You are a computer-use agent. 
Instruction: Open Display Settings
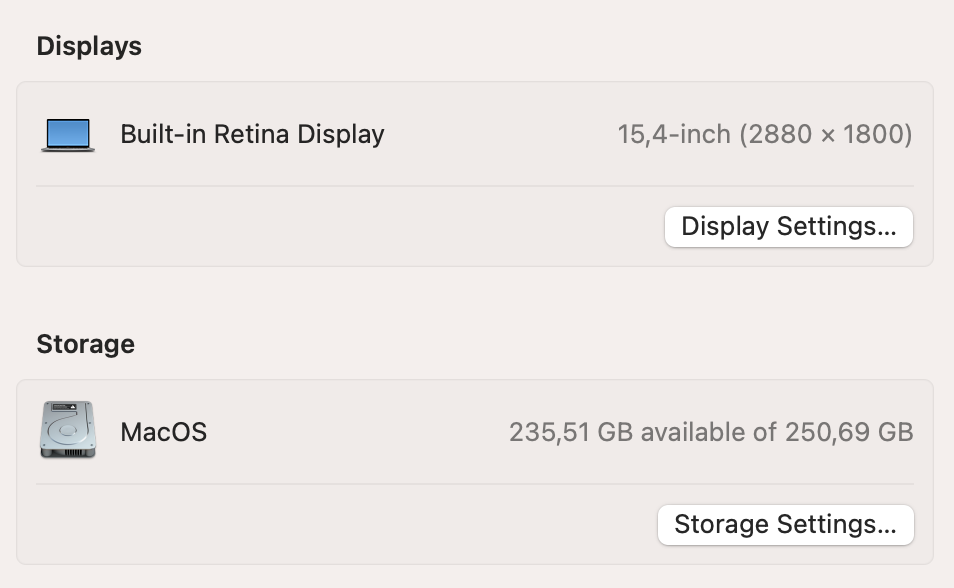pyautogui.click(x=788, y=226)
